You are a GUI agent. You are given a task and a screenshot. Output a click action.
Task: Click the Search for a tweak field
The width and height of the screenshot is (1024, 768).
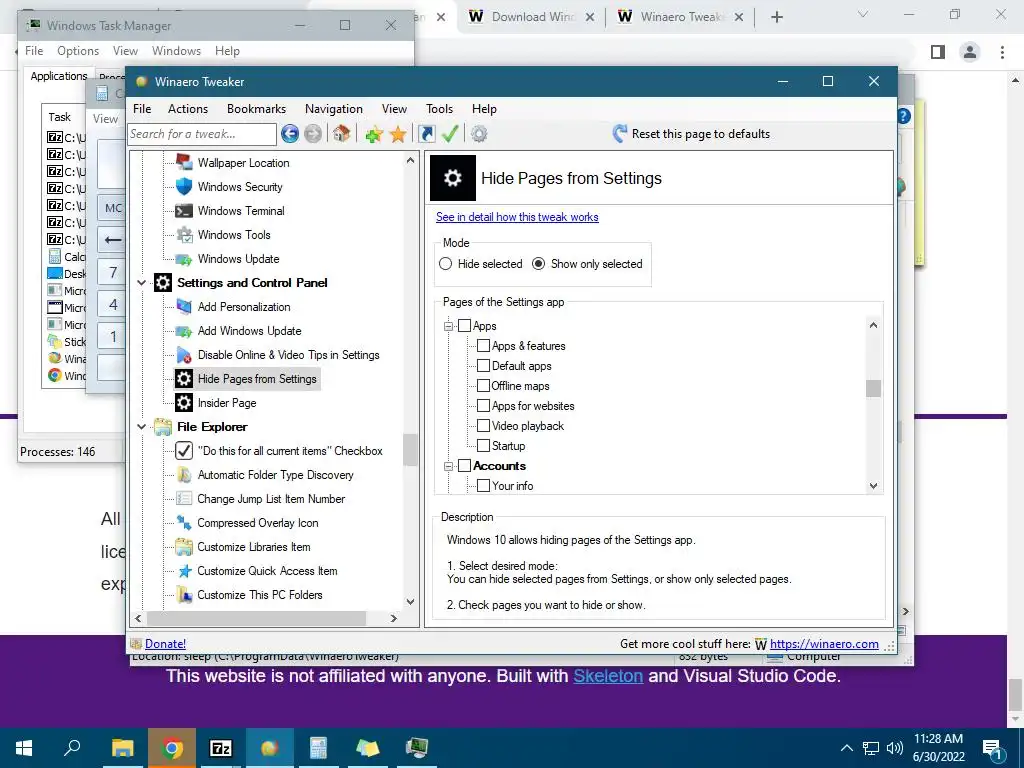click(x=202, y=134)
